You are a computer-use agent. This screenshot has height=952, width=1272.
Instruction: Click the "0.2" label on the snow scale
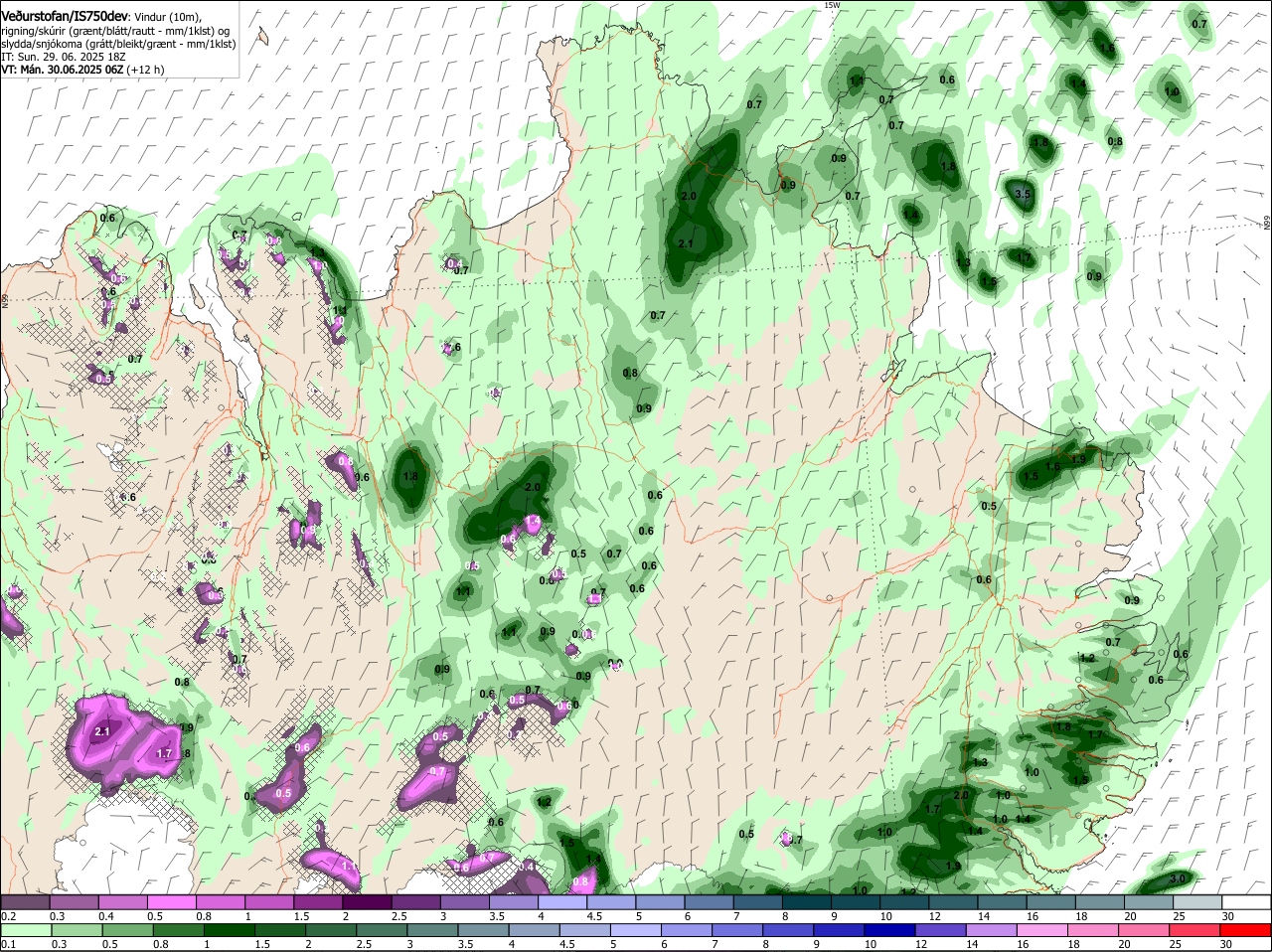tap(9, 915)
